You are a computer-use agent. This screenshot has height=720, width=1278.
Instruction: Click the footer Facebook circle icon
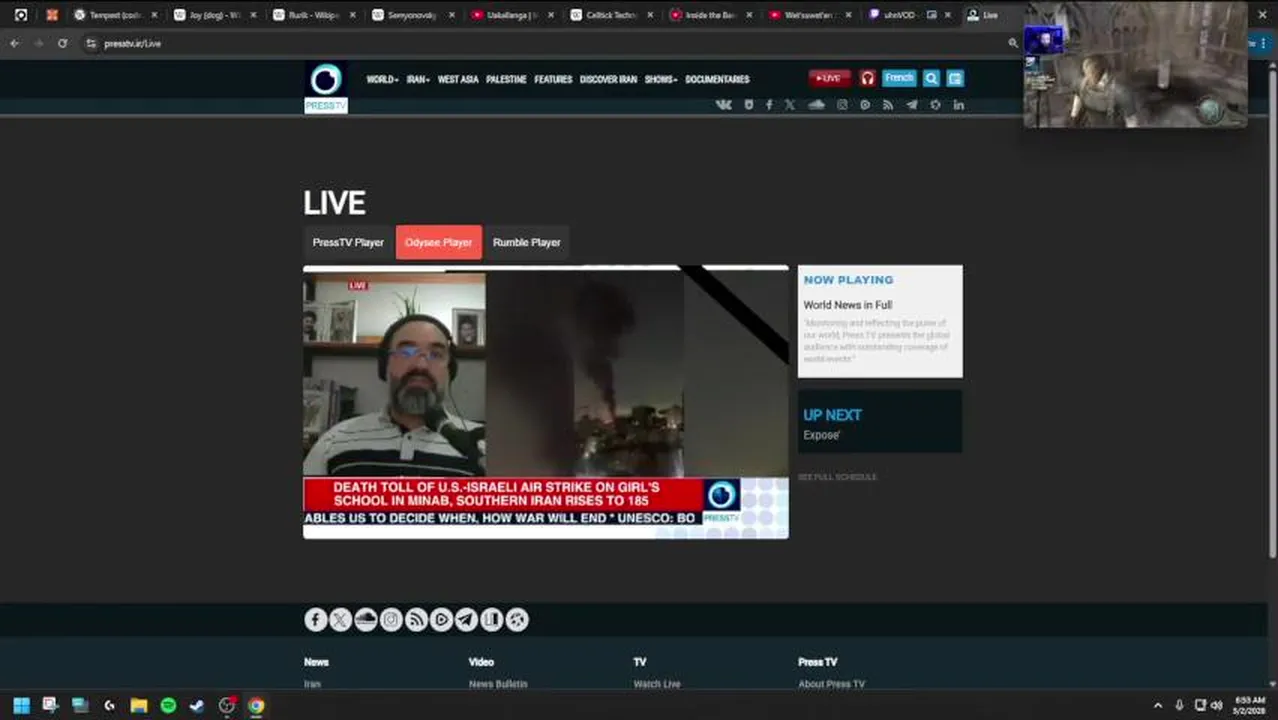316,620
